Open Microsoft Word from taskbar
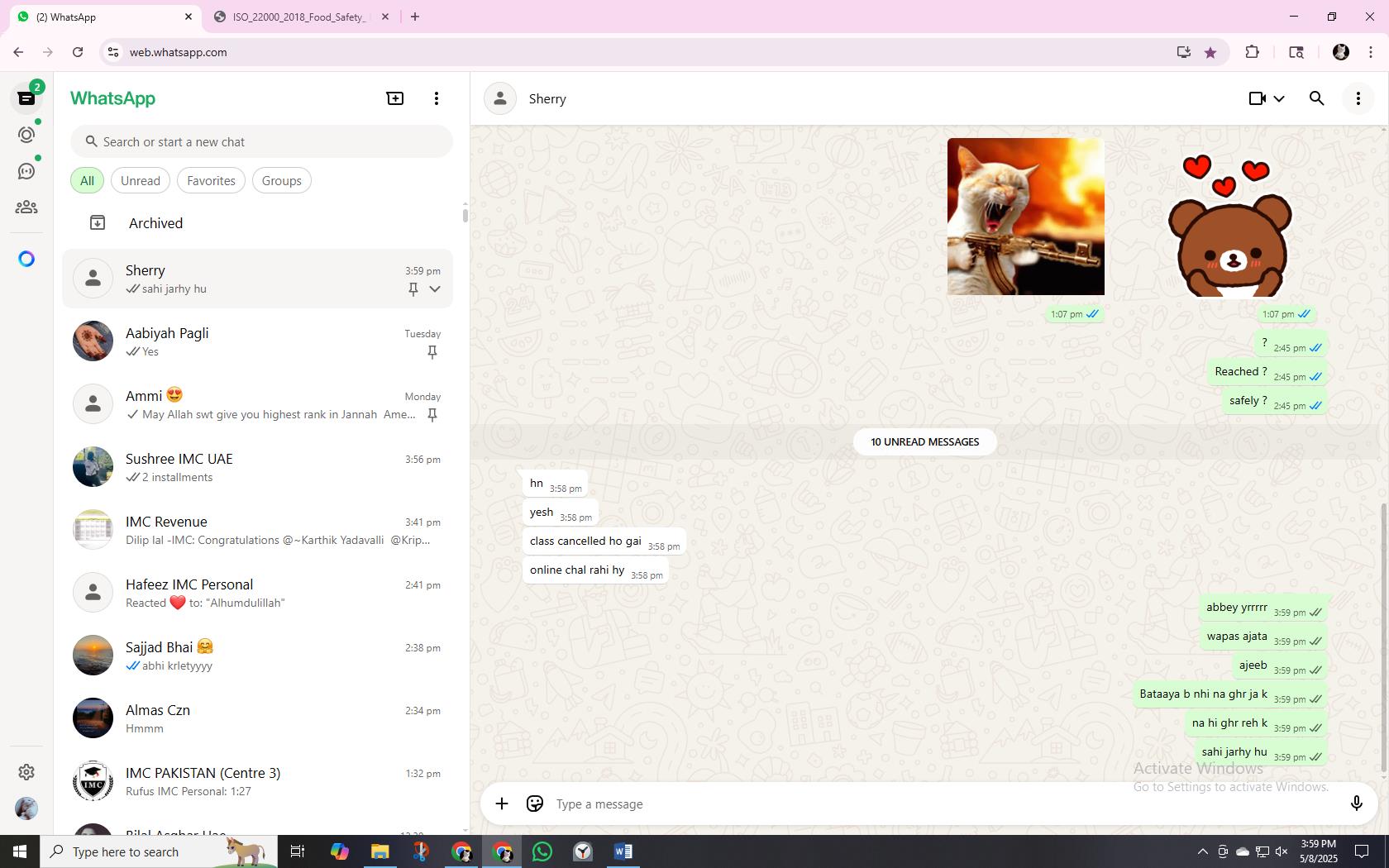 (623, 851)
